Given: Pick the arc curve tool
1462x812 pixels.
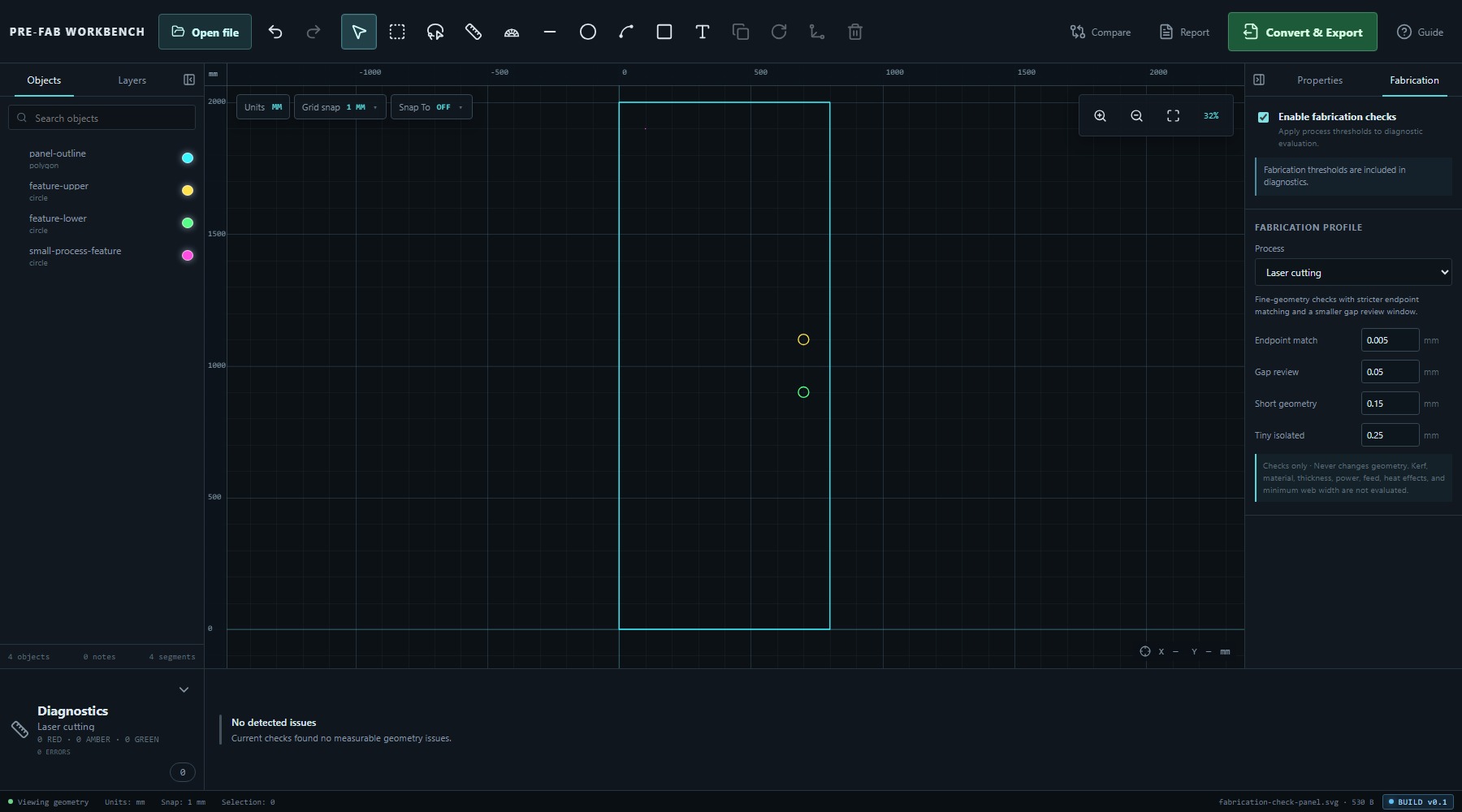Looking at the screenshot, I should pyautogui.click(x=626, y=32).
